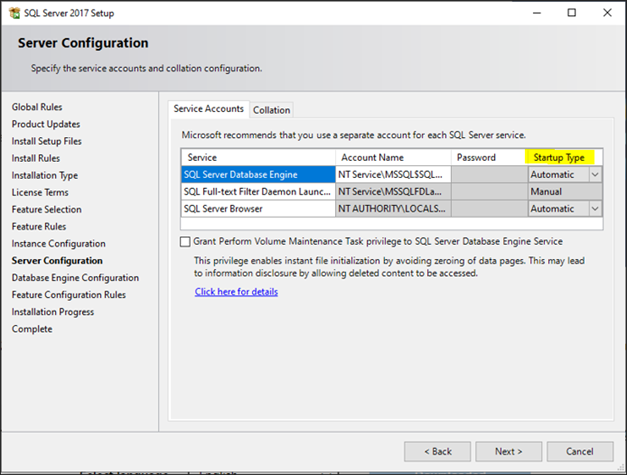
Task: Select the Service Accounts tab
Action: [x=208, y=108]
